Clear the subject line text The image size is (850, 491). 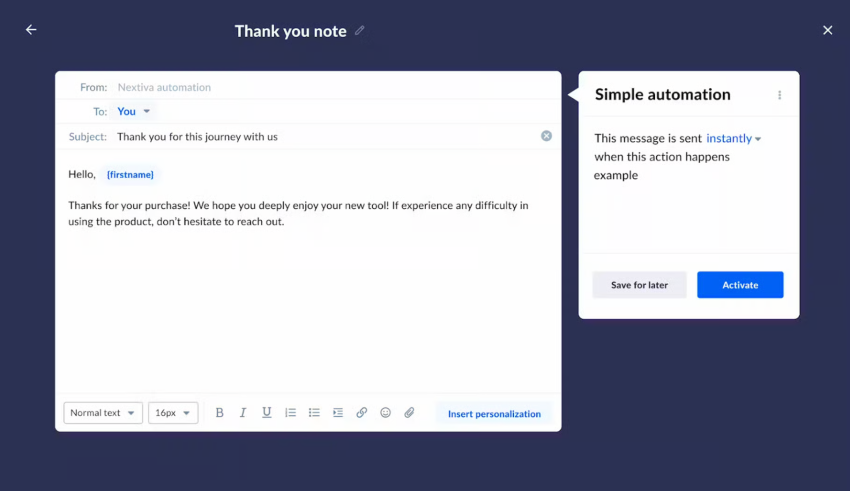546,136
